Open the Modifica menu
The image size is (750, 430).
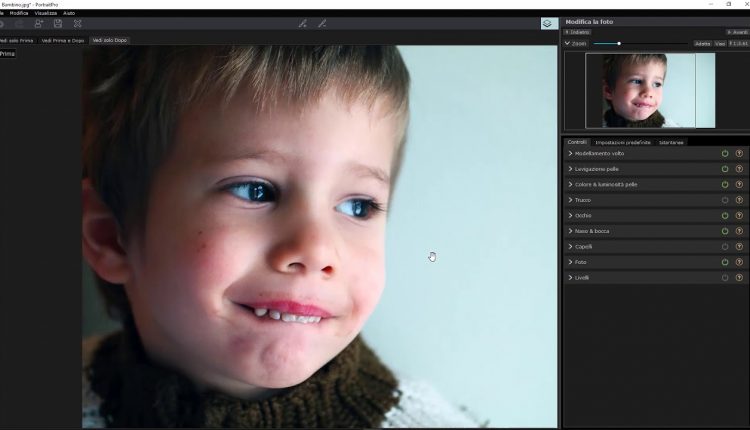(x=19, y=13)
